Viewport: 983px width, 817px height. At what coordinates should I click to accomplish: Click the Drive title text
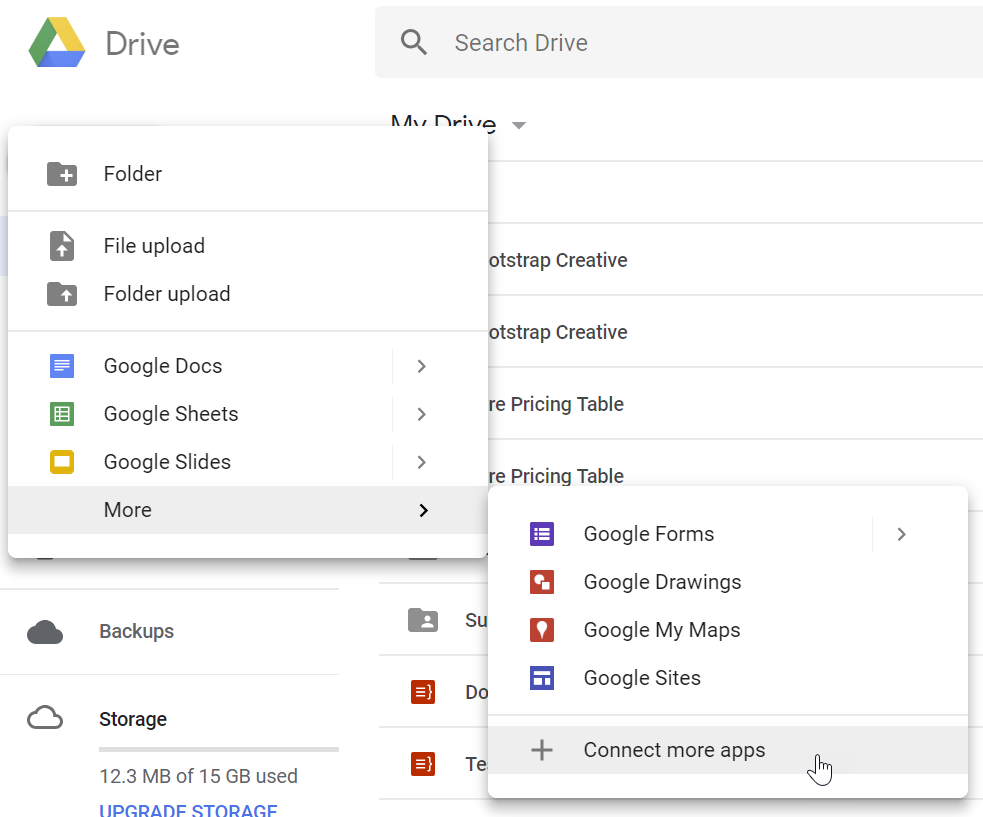(142, 43)
